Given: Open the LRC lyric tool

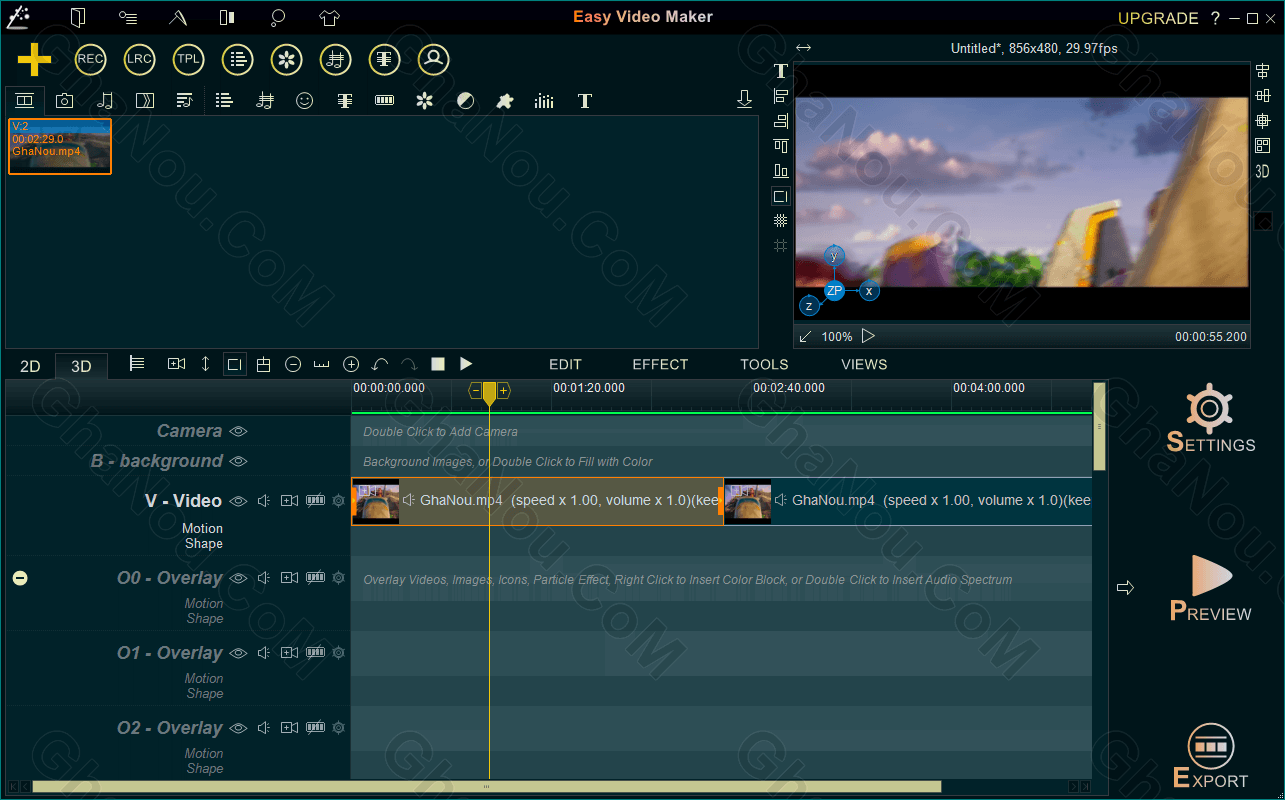Looking at the screenshot, I should (139, 60).
